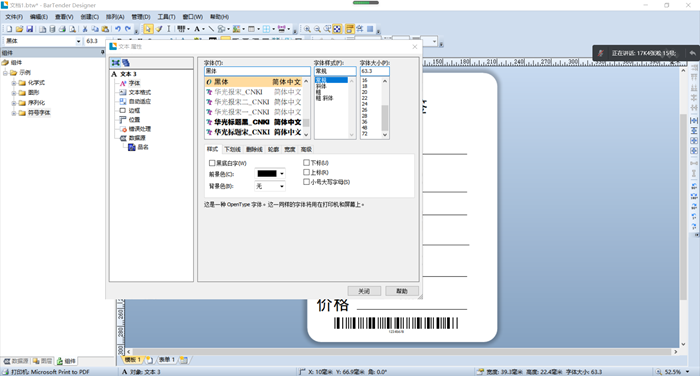
Task: Choose the line drawing tool
Action: [x=211, y=29]
